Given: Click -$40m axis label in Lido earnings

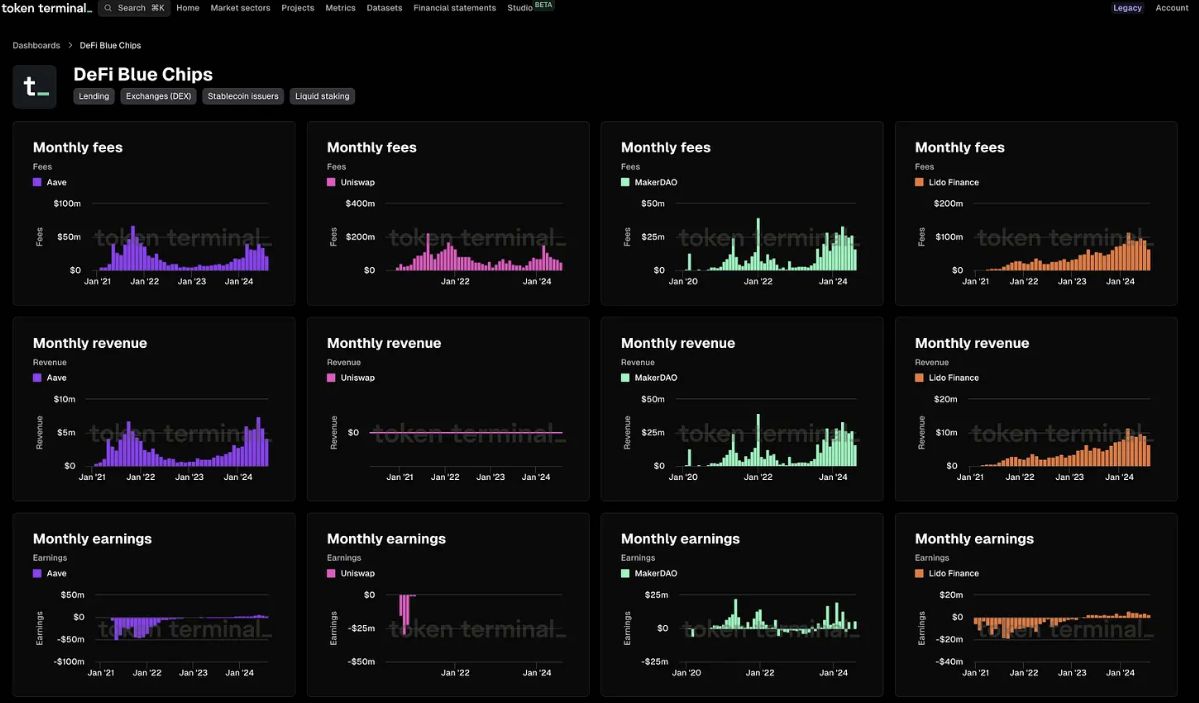Looking at the screenshot, I should tap(949, 662).
